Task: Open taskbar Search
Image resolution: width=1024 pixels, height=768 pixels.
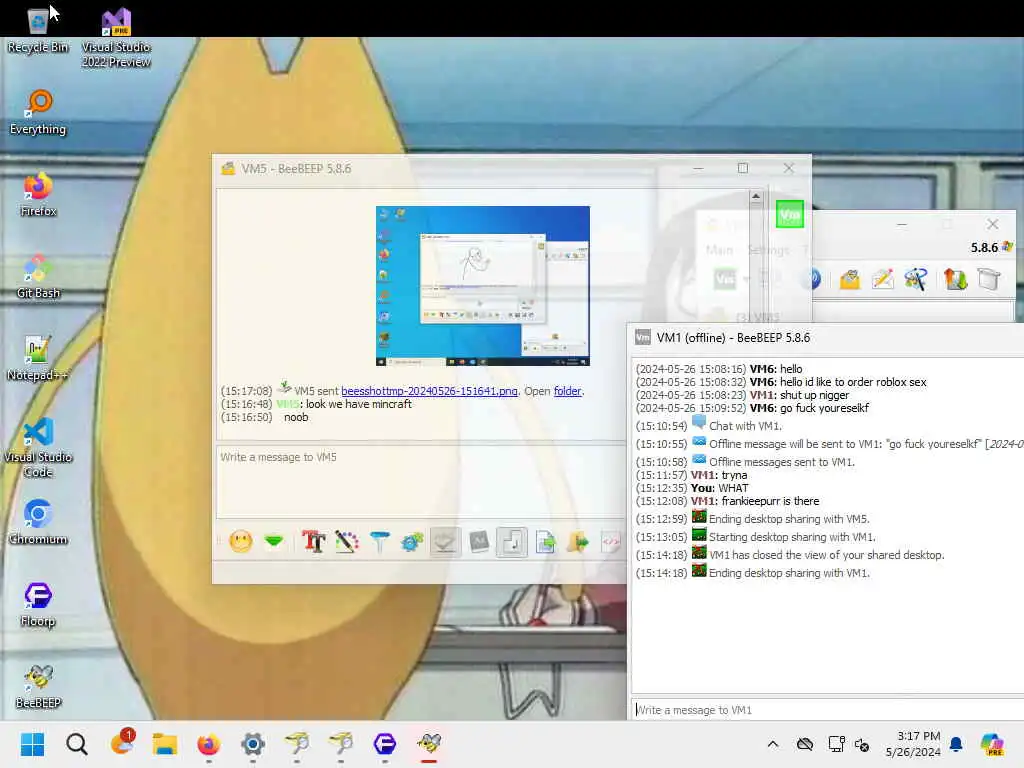Action: pyautogui.click(x=76, y=744)
